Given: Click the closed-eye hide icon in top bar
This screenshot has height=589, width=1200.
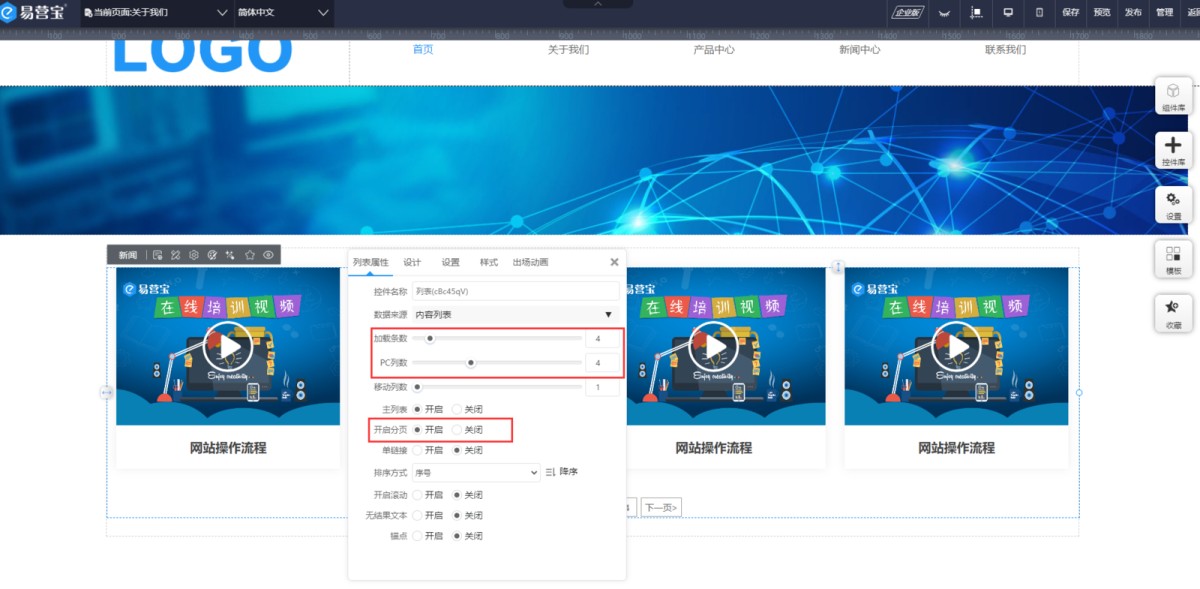Looking at the screenshot, I should (x=945, y=13).
